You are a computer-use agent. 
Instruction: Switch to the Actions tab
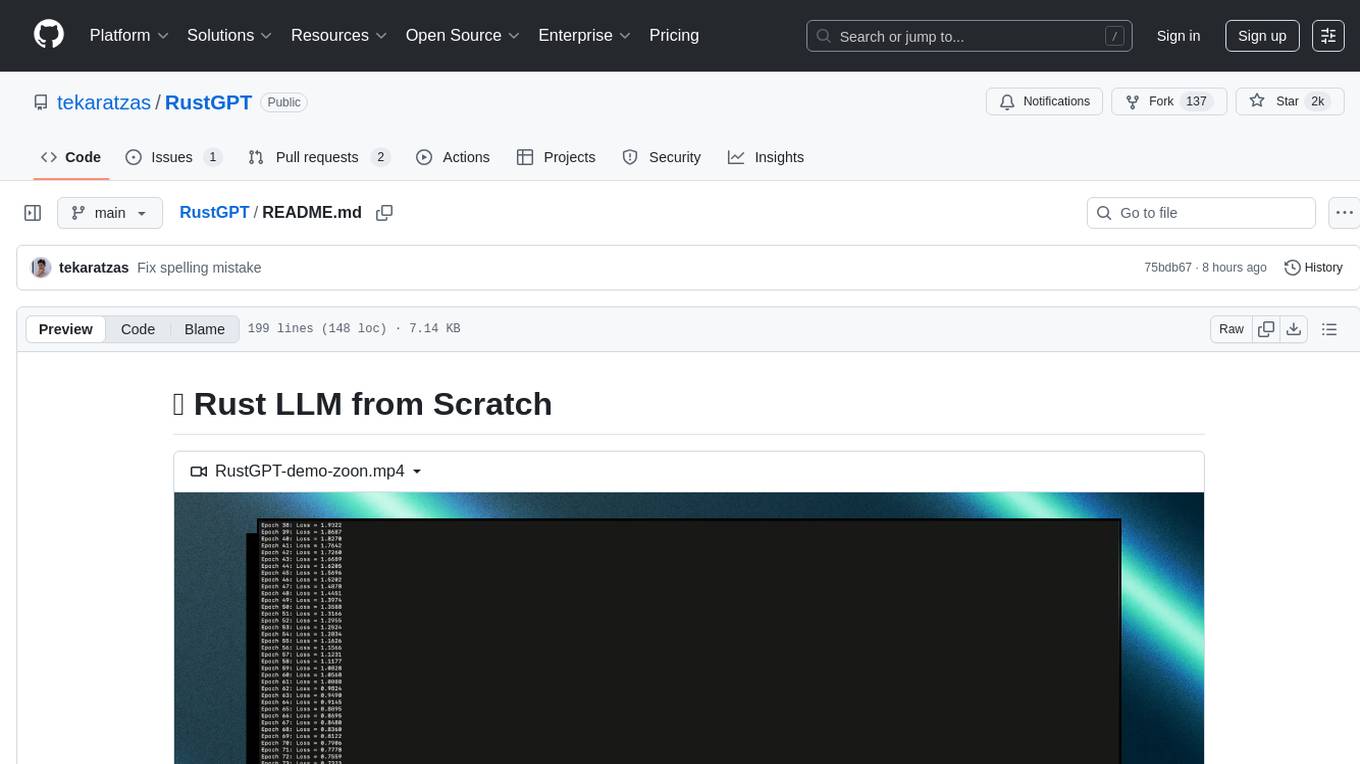(453, 157)
